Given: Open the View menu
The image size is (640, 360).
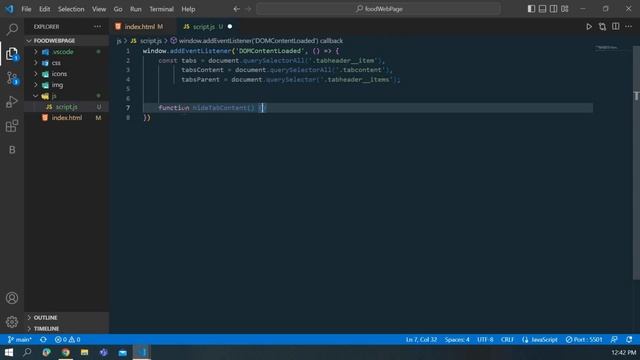Looking at the screenshot, I should click(99, 9).
